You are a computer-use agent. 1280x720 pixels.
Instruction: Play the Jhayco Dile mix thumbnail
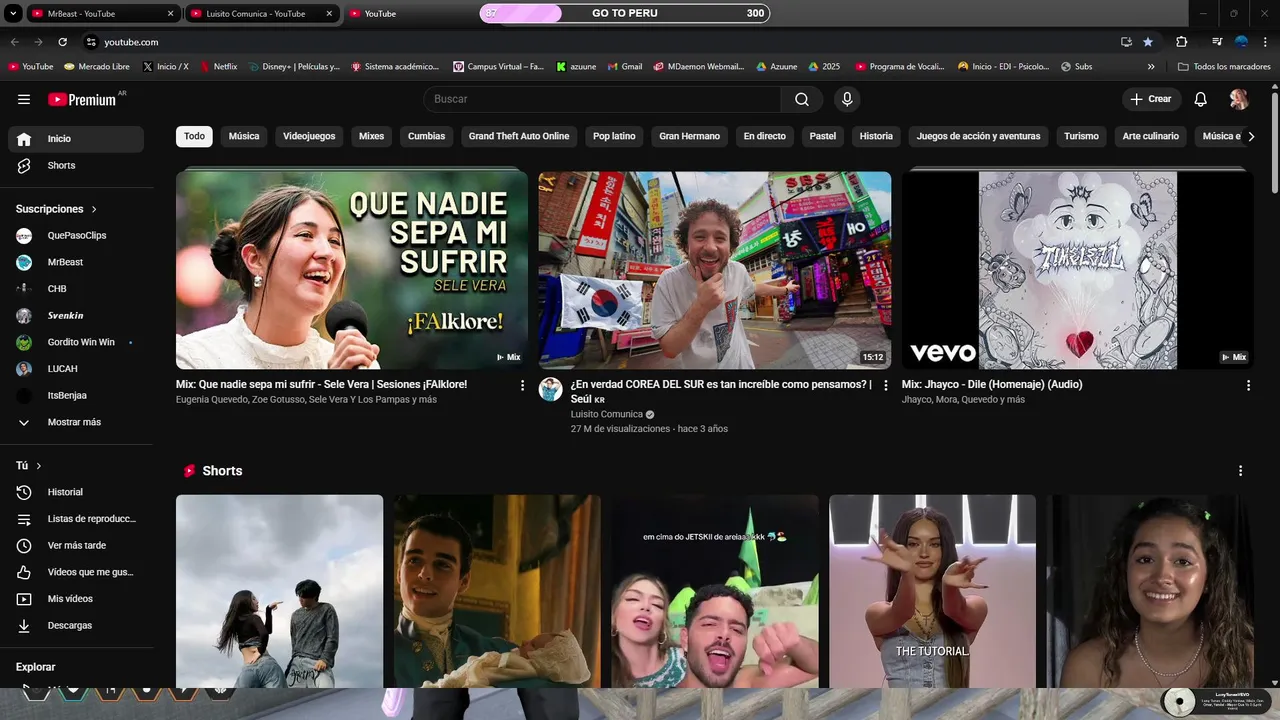coord(1077,270)
